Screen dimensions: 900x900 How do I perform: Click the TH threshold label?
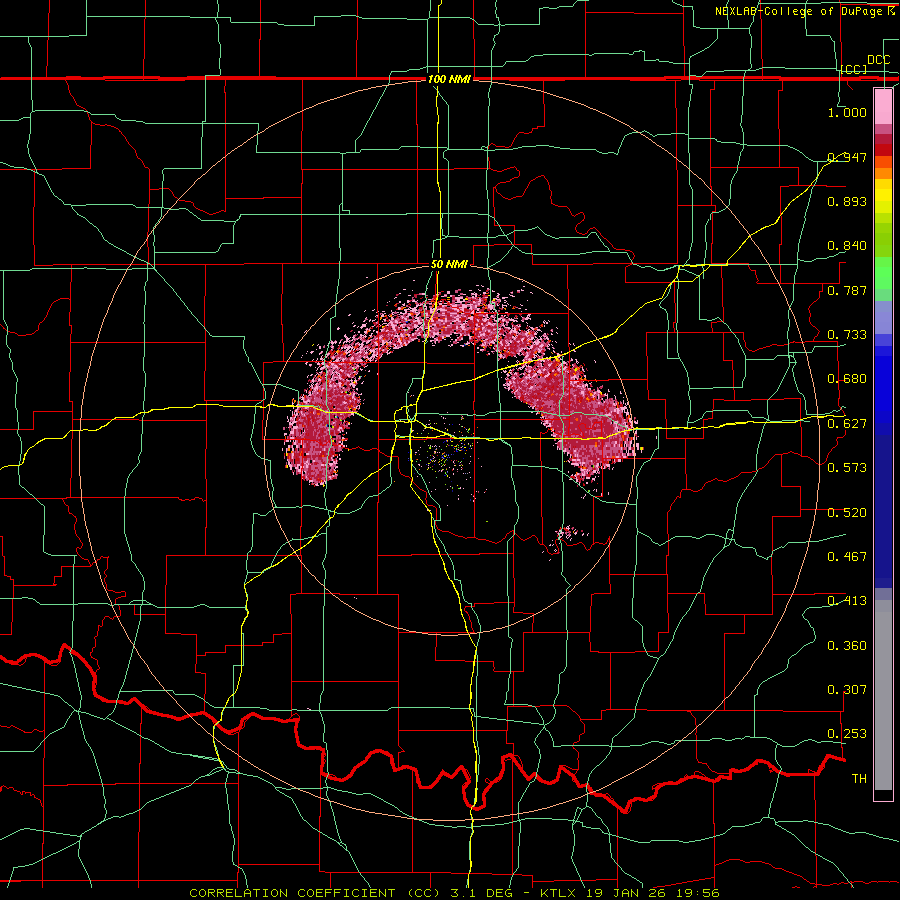tap(859, 779)
